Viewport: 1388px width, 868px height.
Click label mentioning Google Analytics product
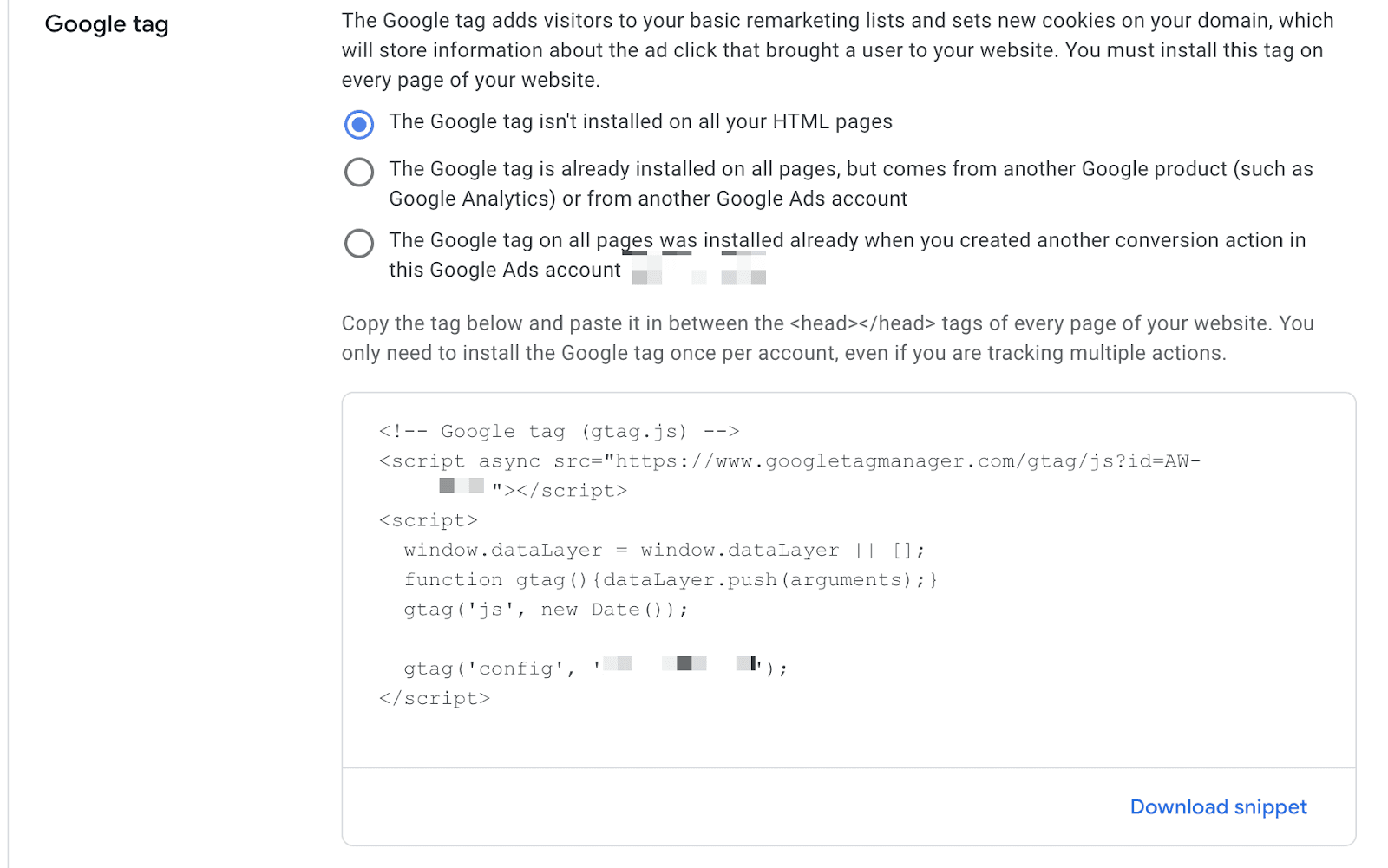pos(851,184)
